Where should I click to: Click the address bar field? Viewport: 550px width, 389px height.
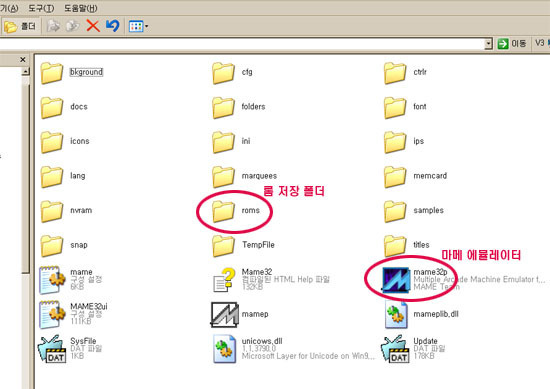click(242, 44)
